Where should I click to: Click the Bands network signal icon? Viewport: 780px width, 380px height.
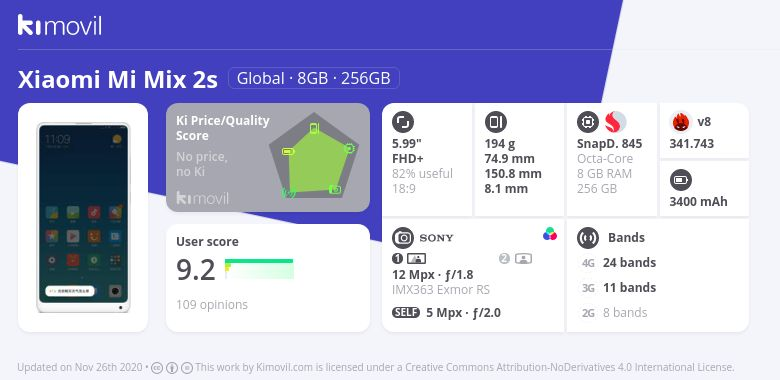[x=588, y=238]
